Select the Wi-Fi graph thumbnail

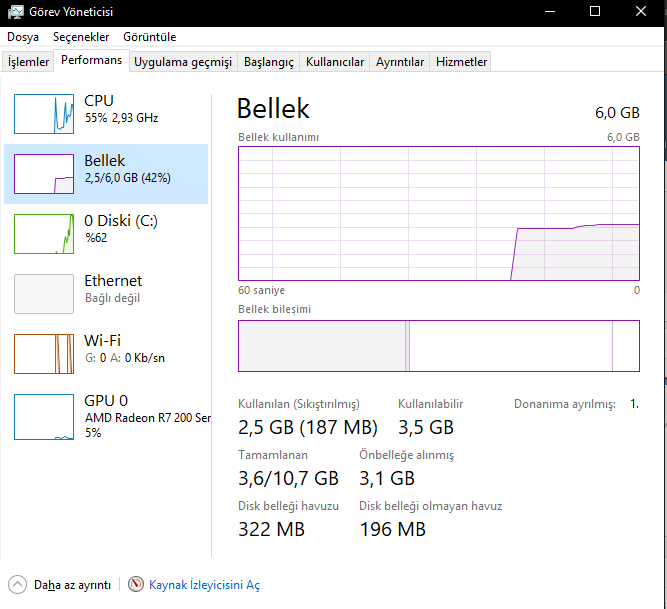44,354
